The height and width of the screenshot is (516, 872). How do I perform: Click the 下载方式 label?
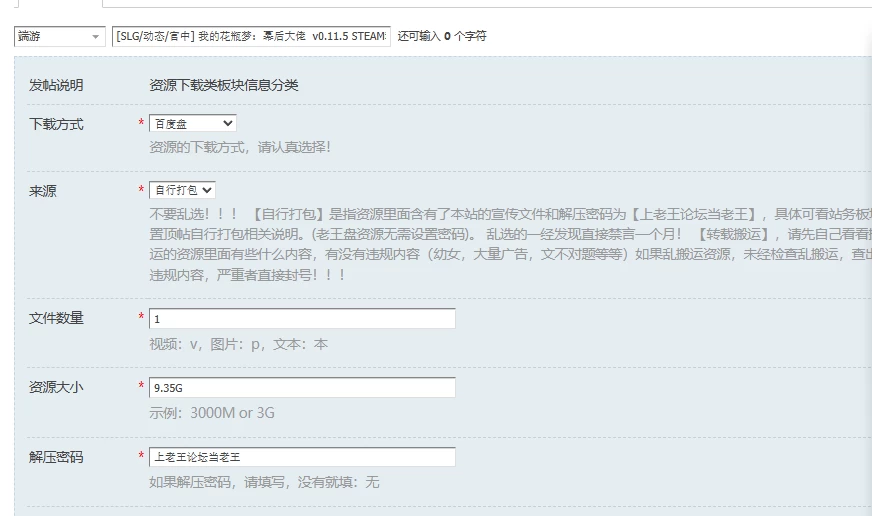point(56,124)
